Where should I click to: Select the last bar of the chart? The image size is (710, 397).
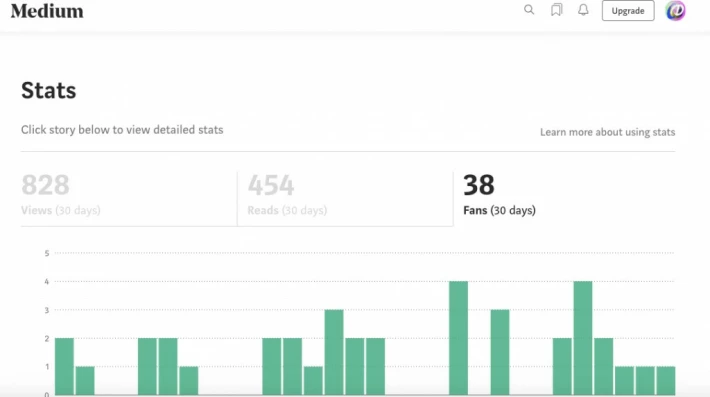[x=666, y=381]
